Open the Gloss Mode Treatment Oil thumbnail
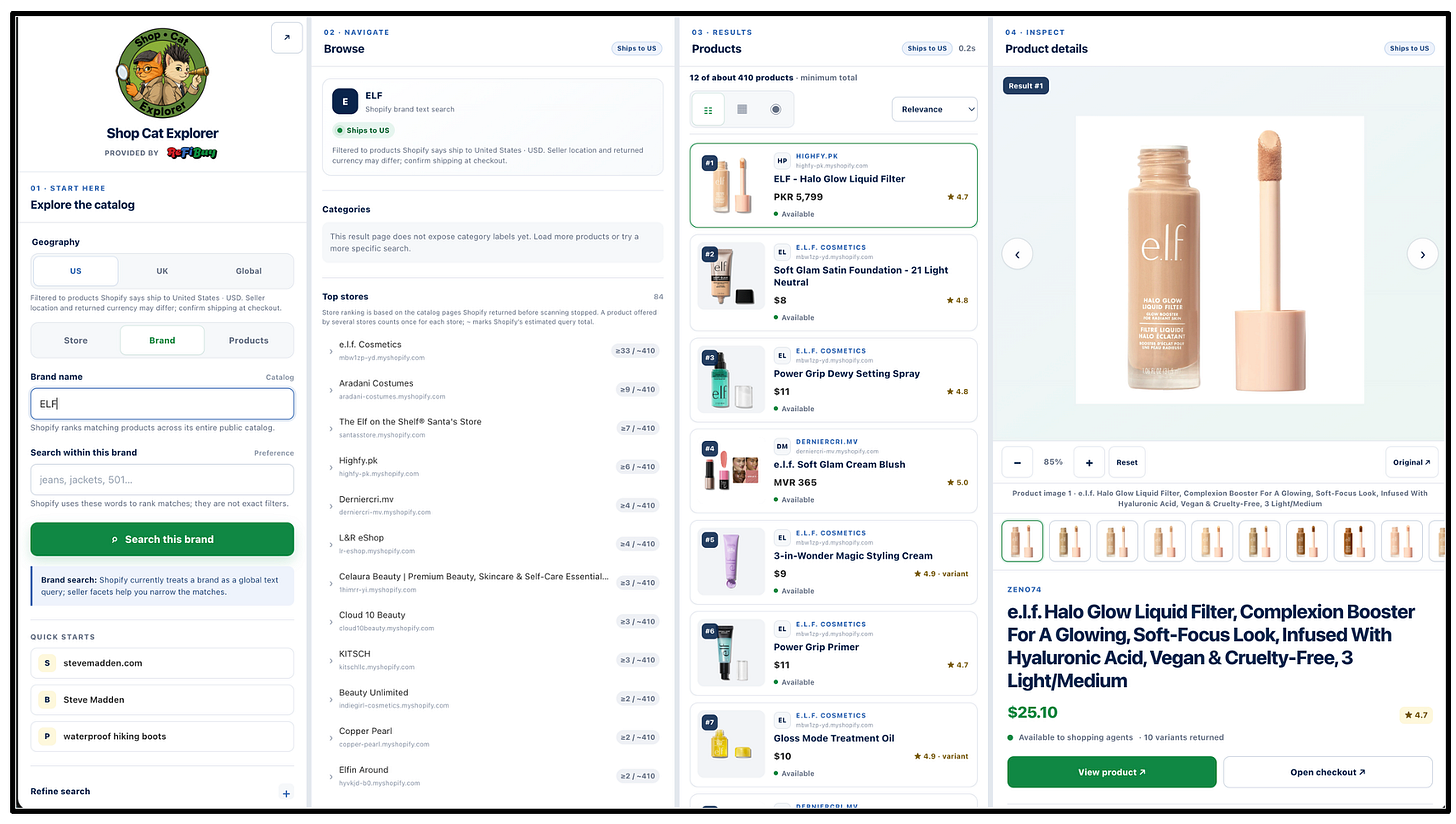Screen dimensions: 1456x824 731,745
